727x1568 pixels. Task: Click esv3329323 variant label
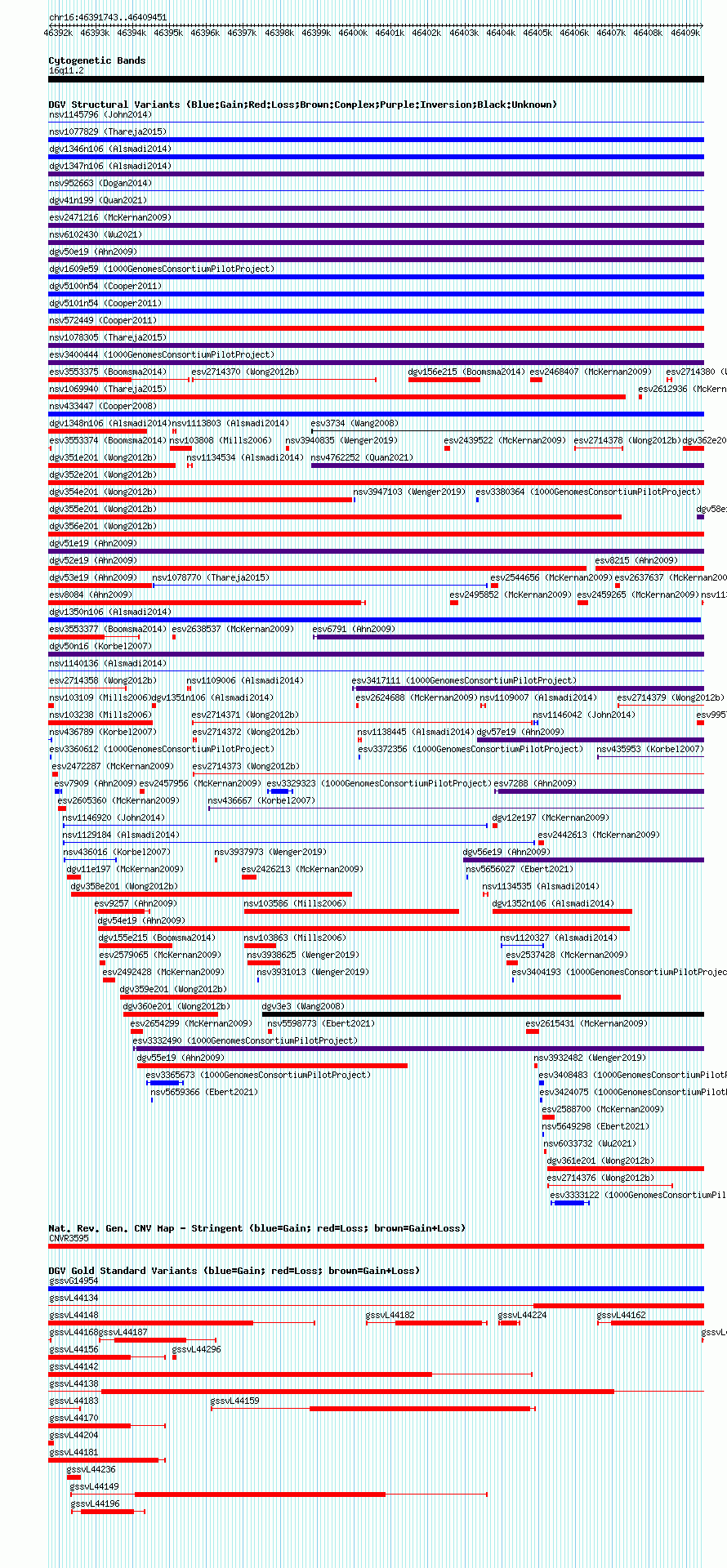[379, 783]
